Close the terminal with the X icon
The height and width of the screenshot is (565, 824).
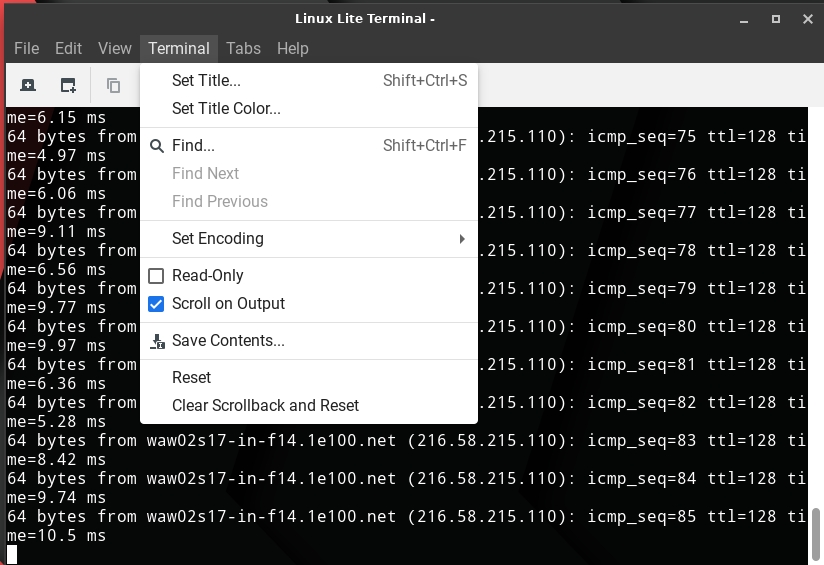(x=807, y=19)
